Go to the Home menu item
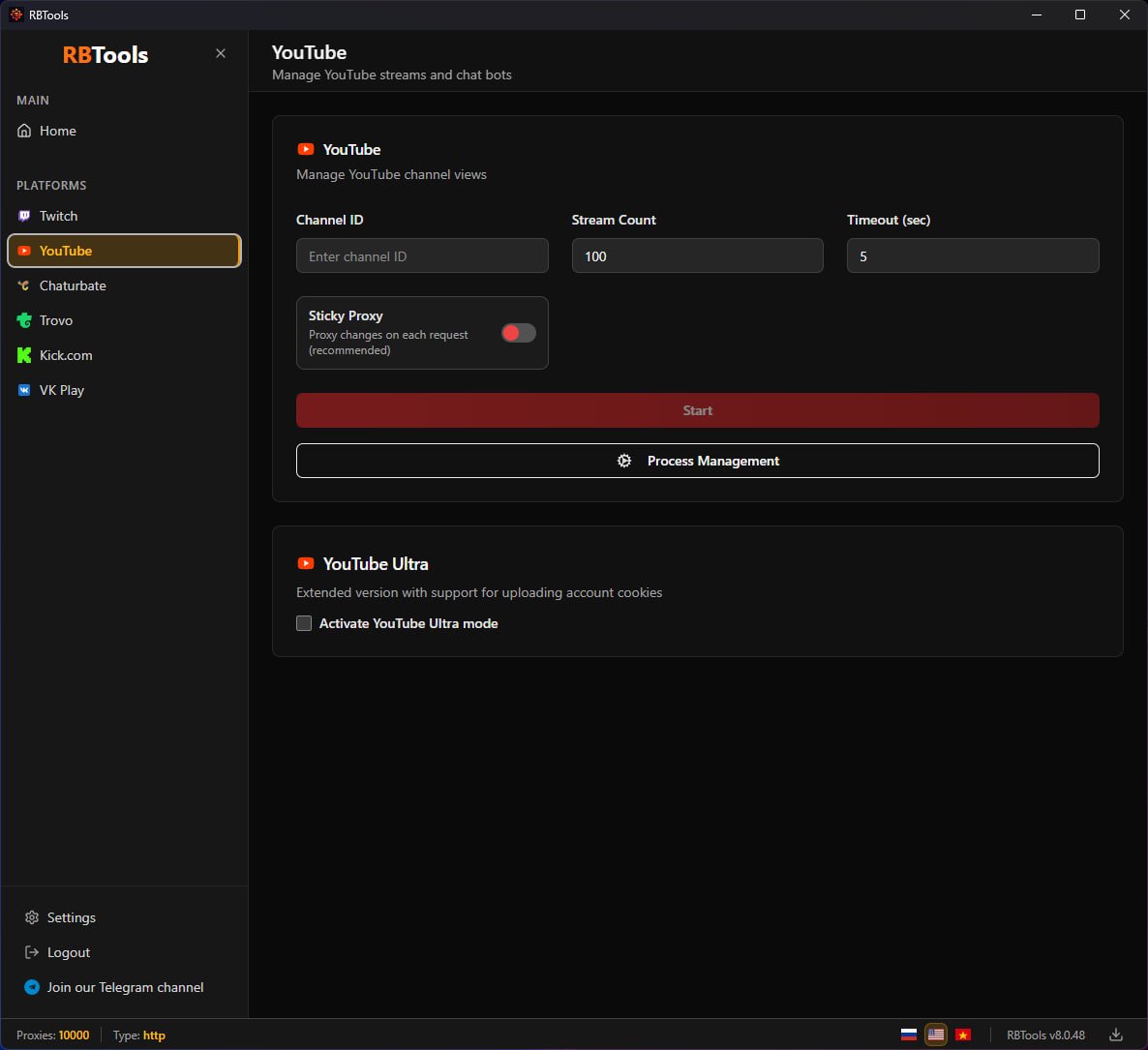The height and width of the screenshot is (1050, 1148). (x=57, y=131)
